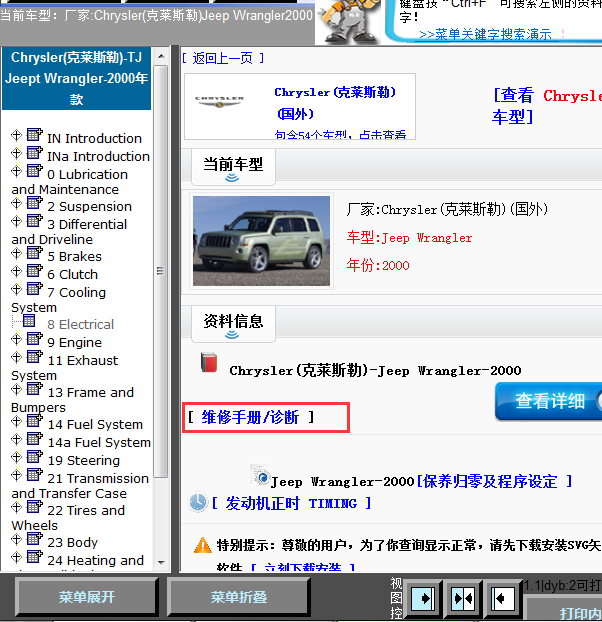This screenshot has height=622, width=602.
Task: Click the book icon beside 24 Heating
Action: tap(35, 557)
